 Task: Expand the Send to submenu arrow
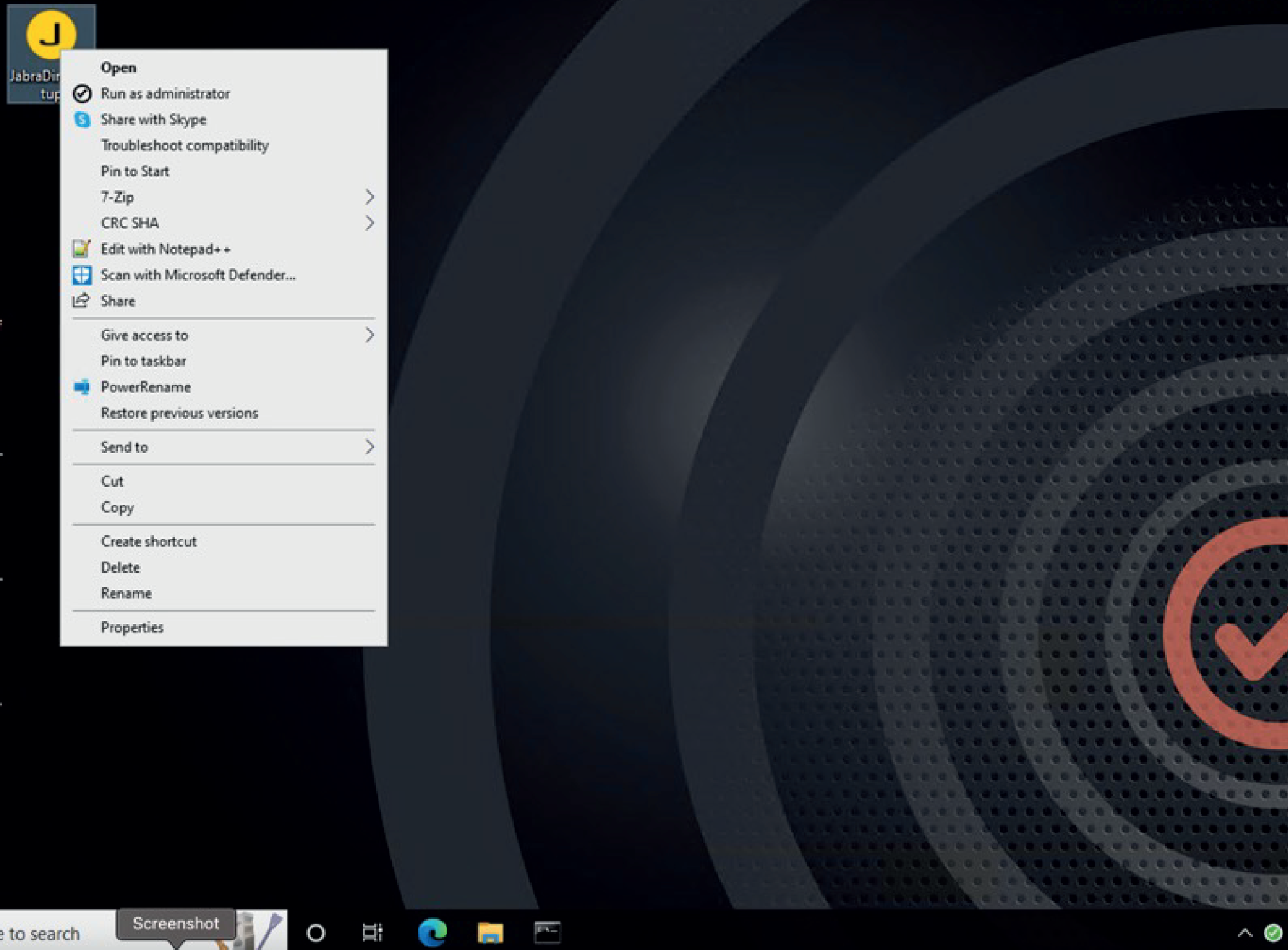pos(369,447)
